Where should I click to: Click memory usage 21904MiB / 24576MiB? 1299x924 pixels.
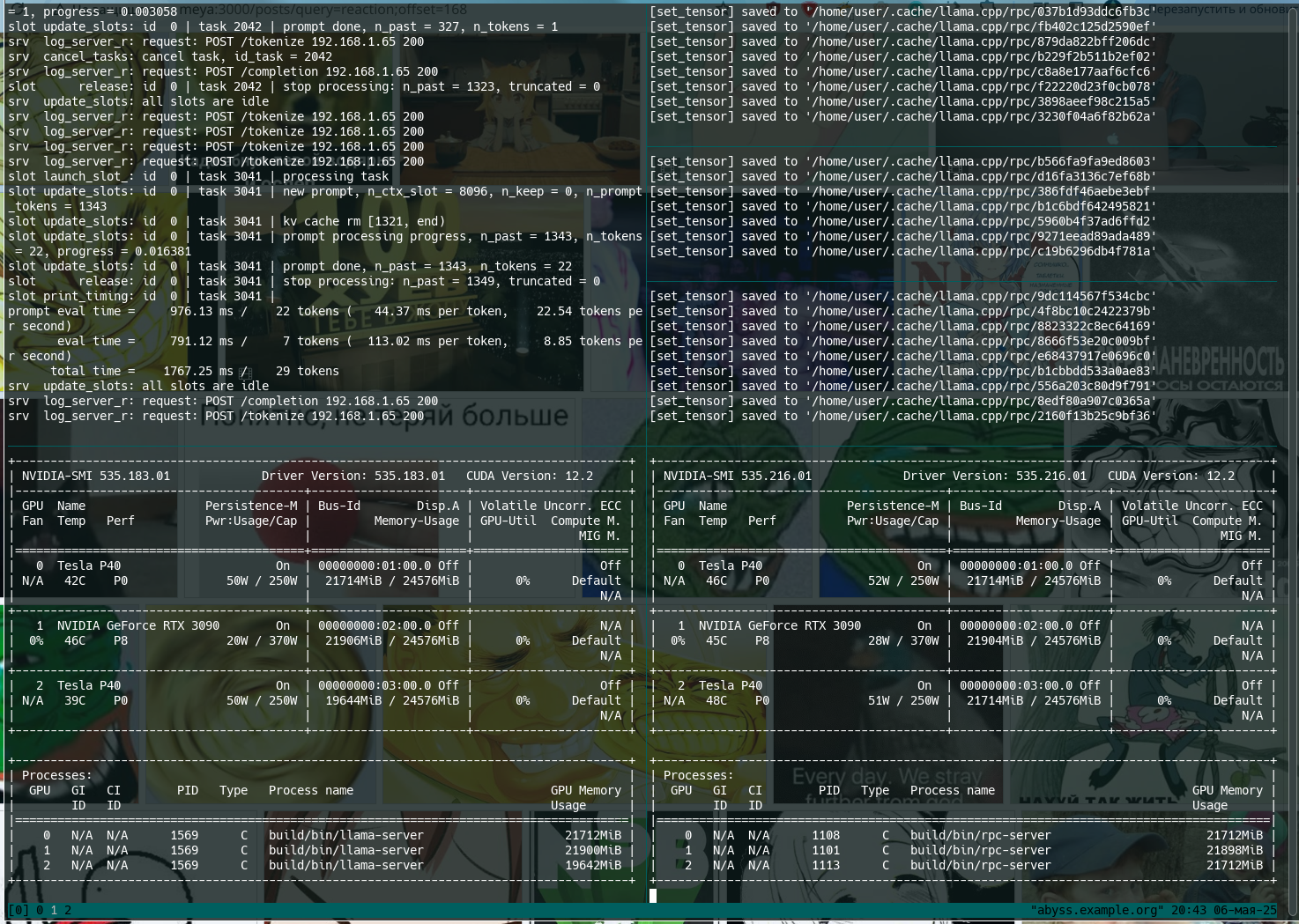[x=1034, y=640]
